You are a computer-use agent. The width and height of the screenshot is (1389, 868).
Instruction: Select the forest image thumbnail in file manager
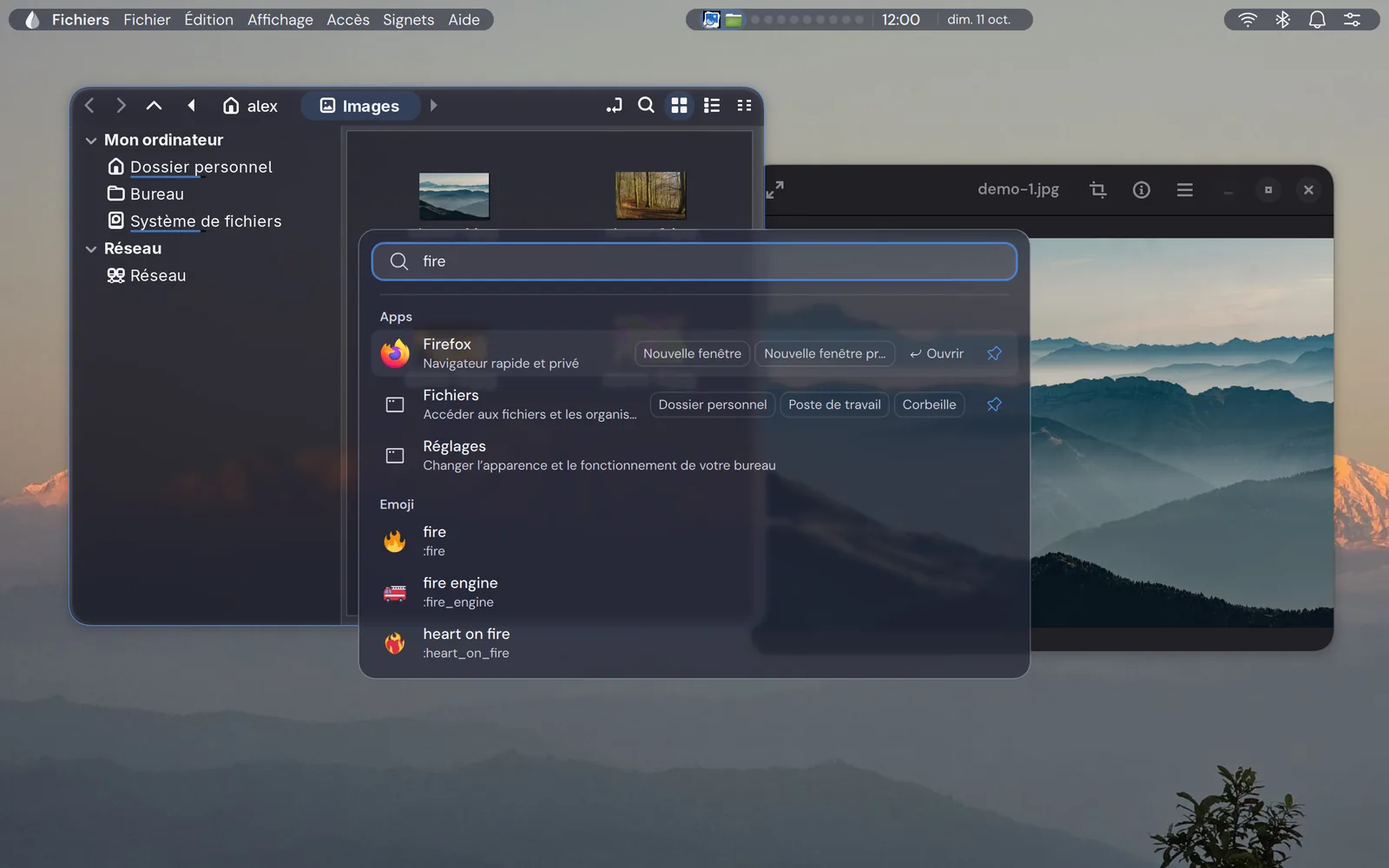point(650,195)
